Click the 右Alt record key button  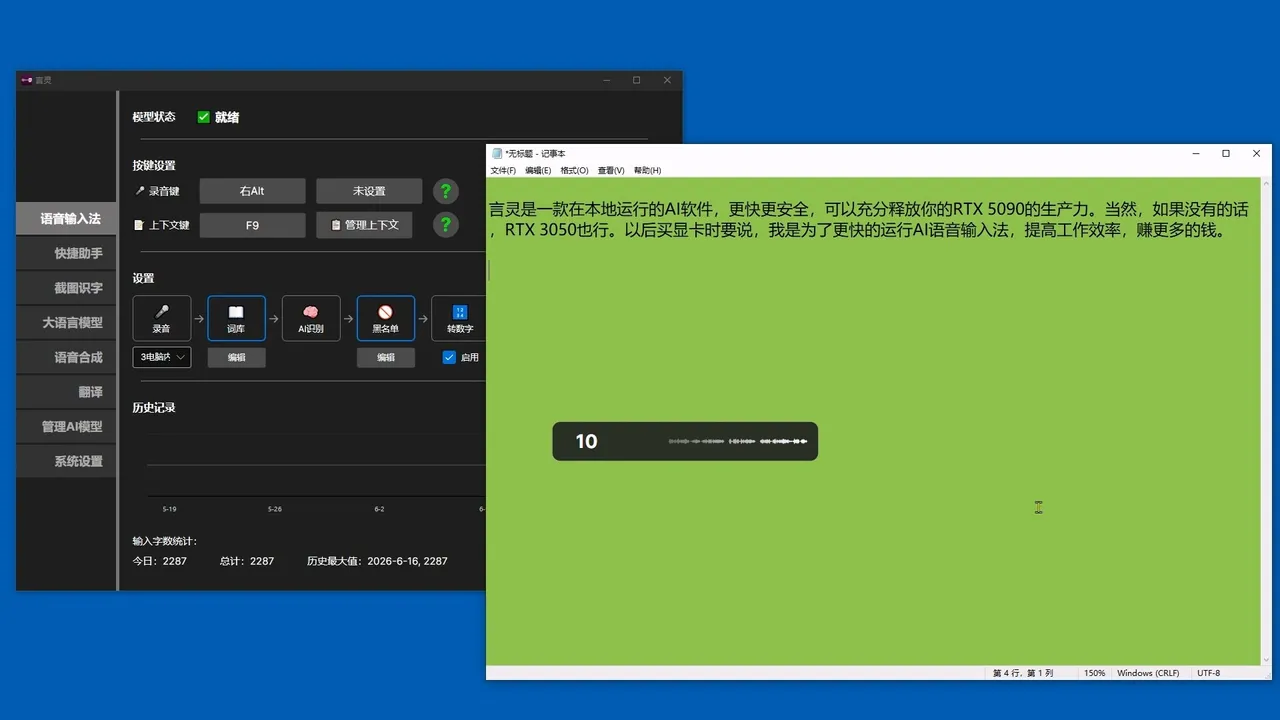[x=252, y=191]
